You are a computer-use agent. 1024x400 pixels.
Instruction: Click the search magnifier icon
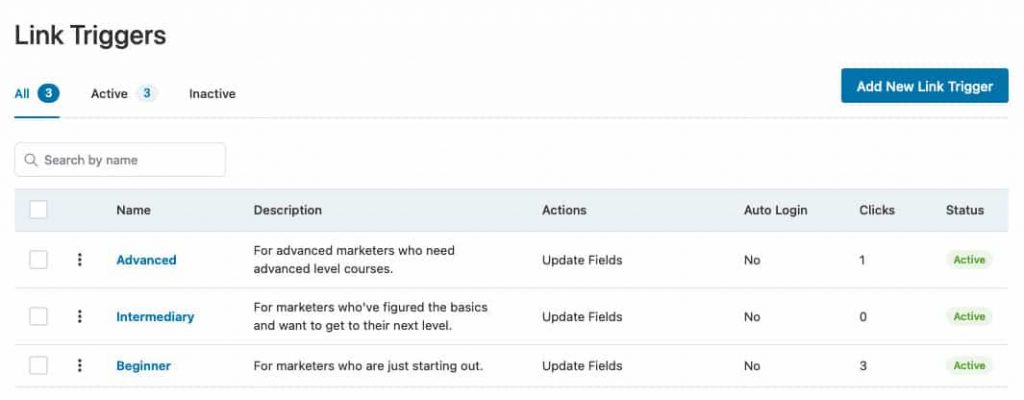point(31,160)
